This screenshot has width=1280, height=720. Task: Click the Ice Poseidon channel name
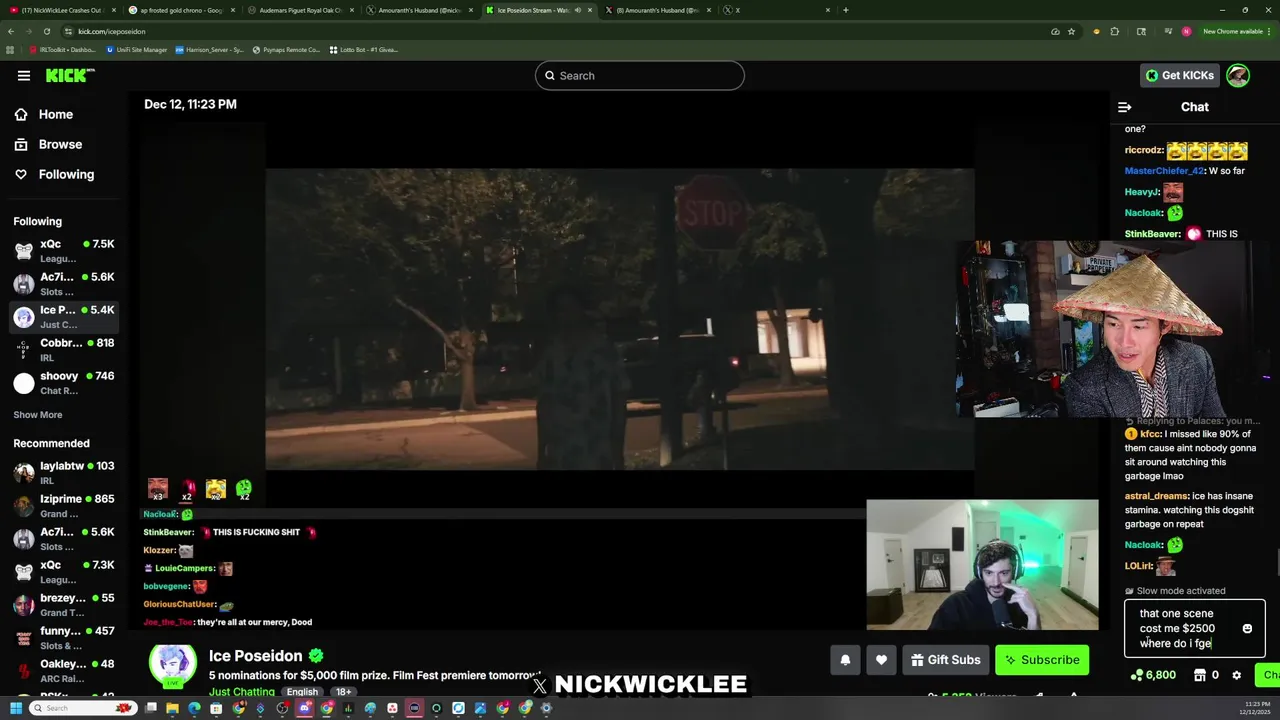(255, 656)
